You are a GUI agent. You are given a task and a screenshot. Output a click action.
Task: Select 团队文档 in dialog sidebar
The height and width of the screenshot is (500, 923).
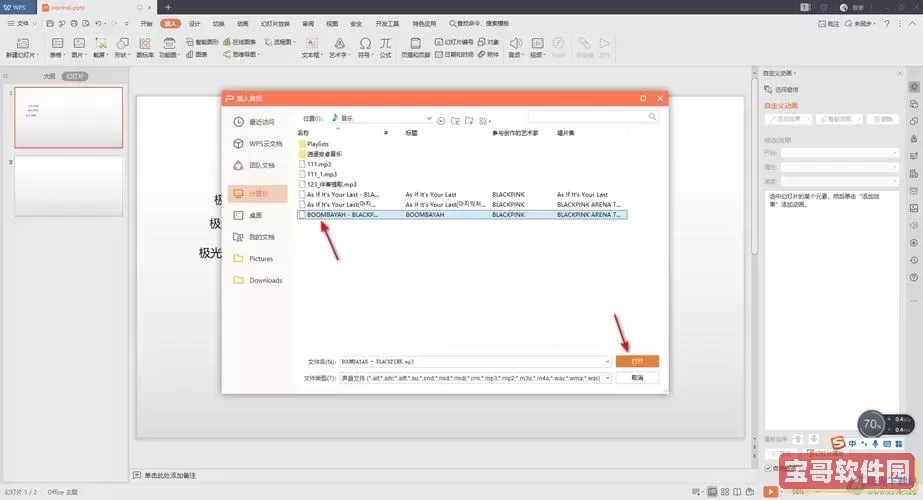coord(257,165)
